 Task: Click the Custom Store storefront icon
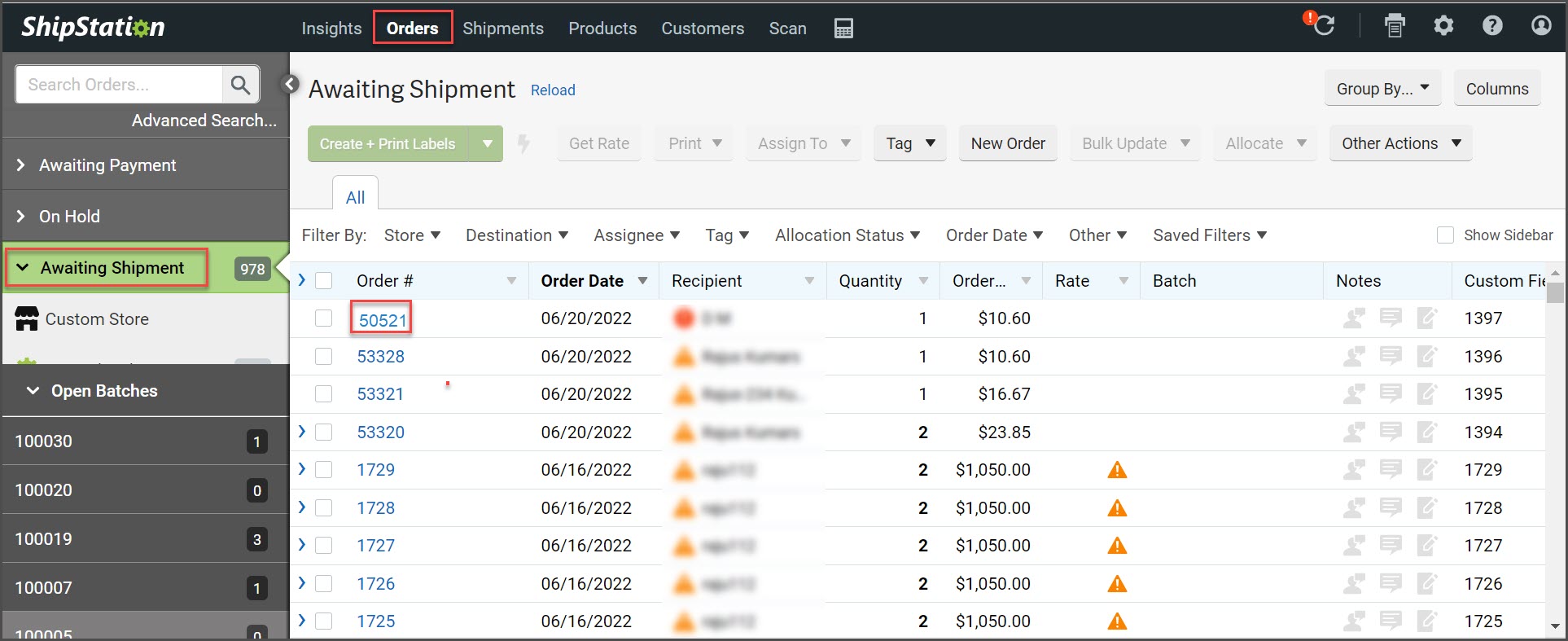pos(27,319)
